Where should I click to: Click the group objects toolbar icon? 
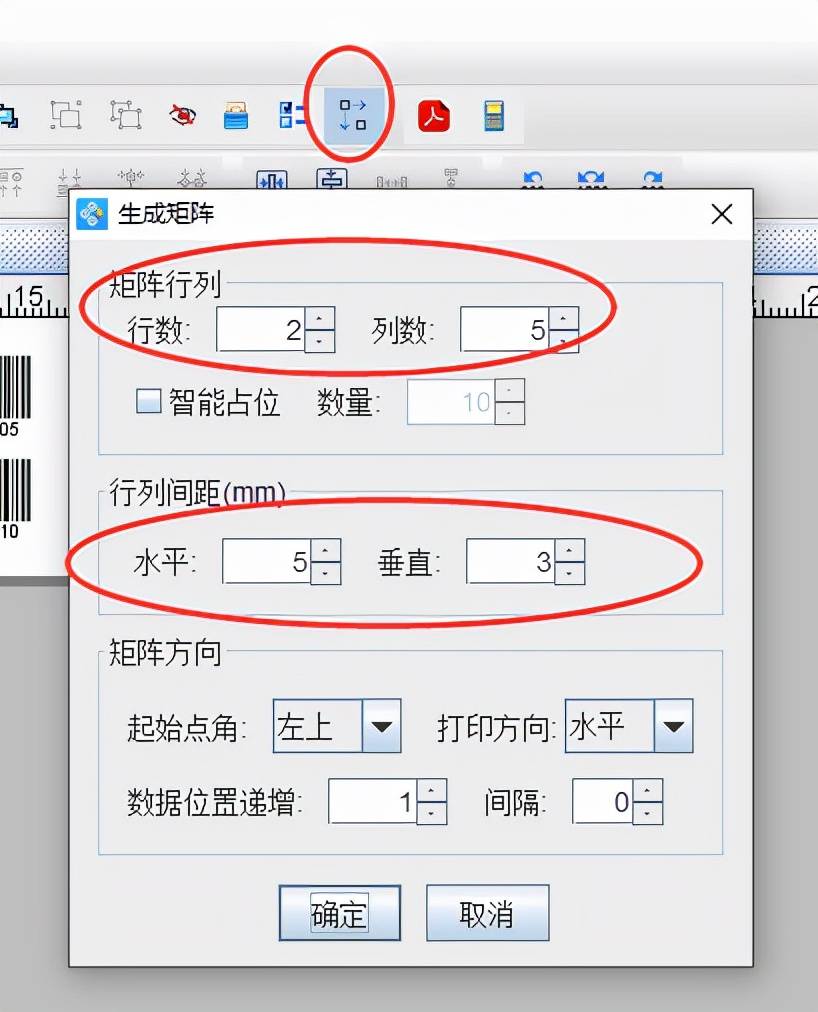coord(66,116)
